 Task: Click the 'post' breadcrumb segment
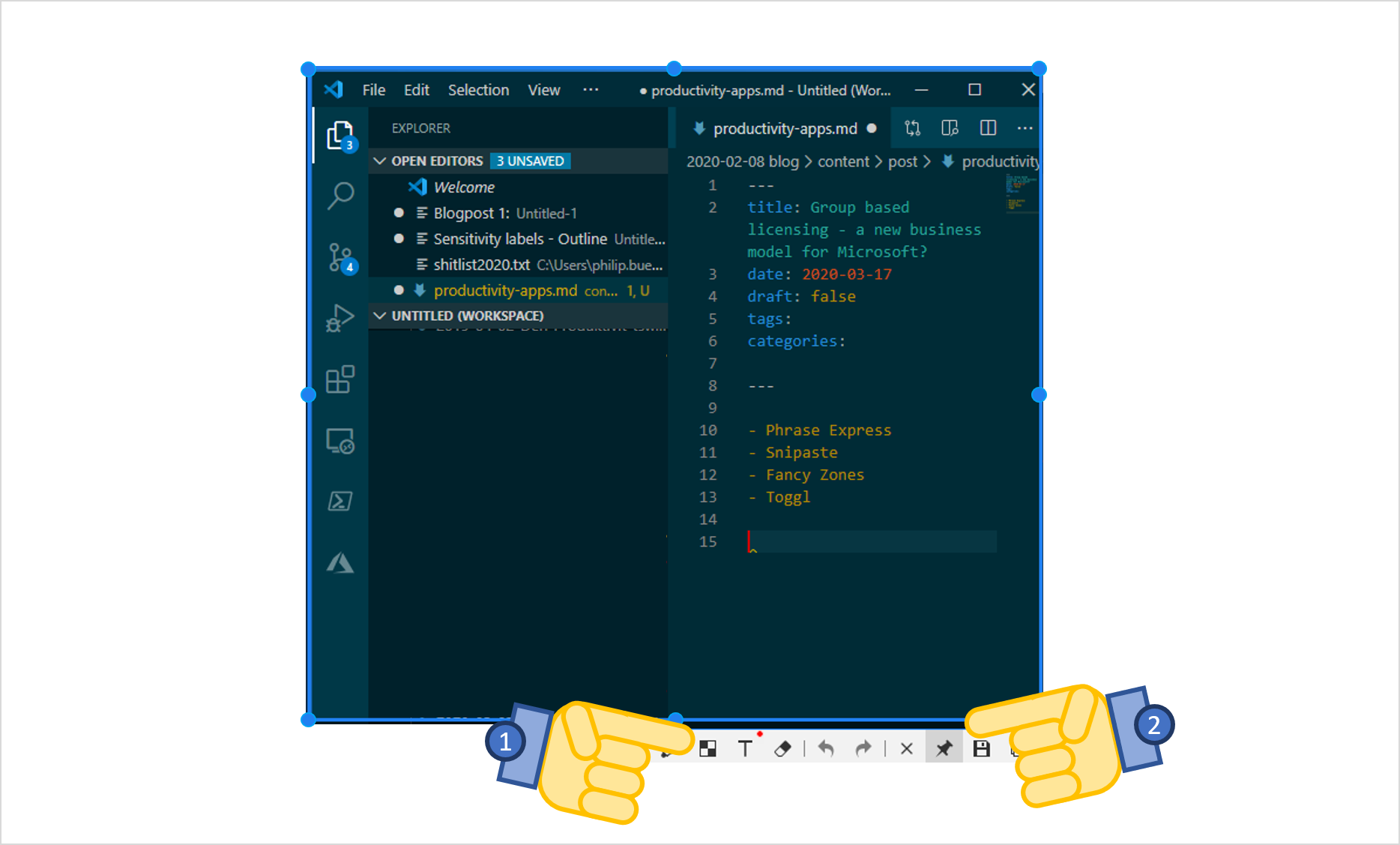(902, 162)
